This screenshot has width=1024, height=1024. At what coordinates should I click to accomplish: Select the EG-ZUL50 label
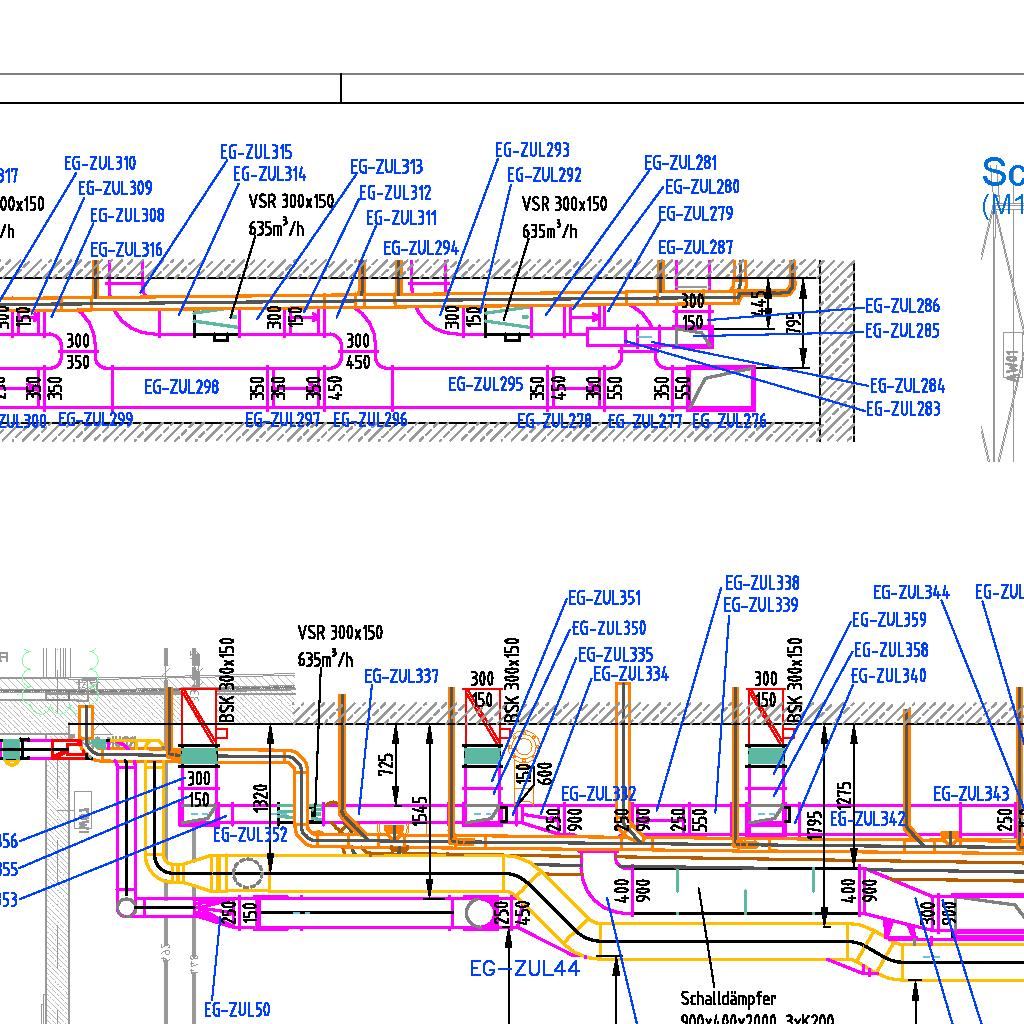237,1009
